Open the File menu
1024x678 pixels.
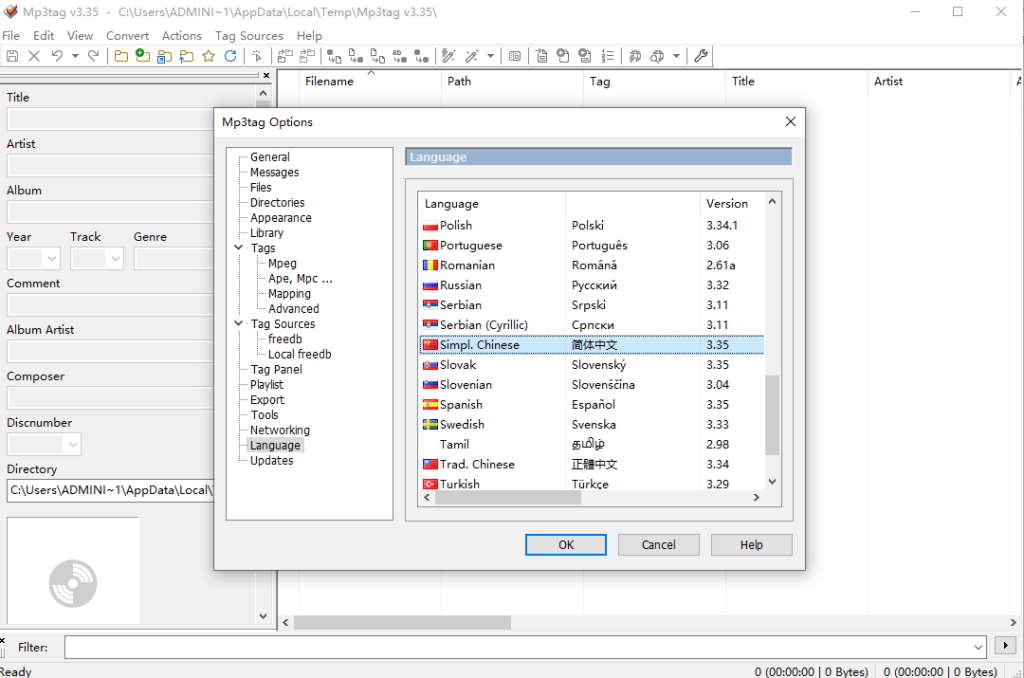[x=11, y=36]
